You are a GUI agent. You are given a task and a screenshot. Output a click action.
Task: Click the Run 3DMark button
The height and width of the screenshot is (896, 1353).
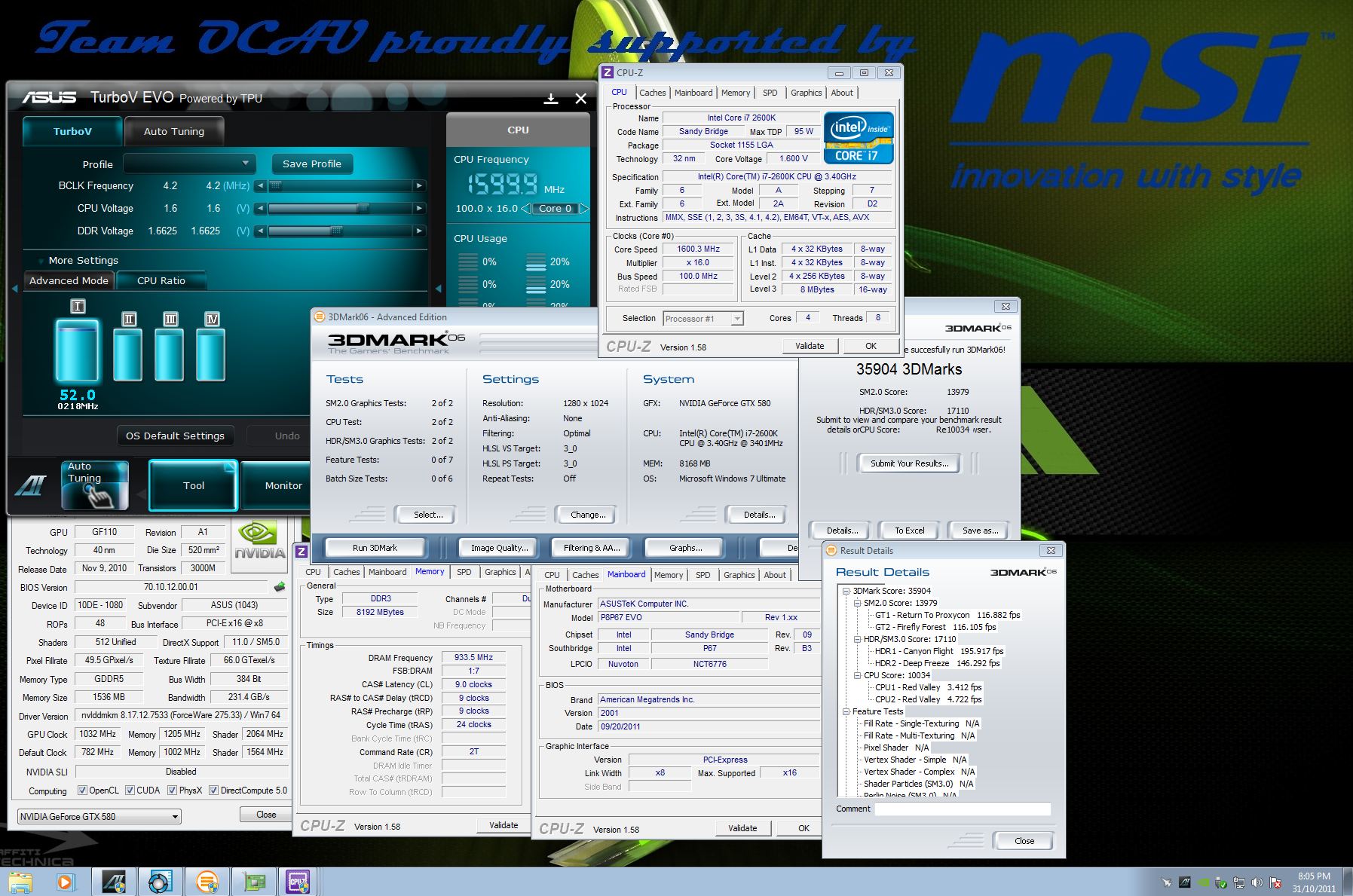375,548
